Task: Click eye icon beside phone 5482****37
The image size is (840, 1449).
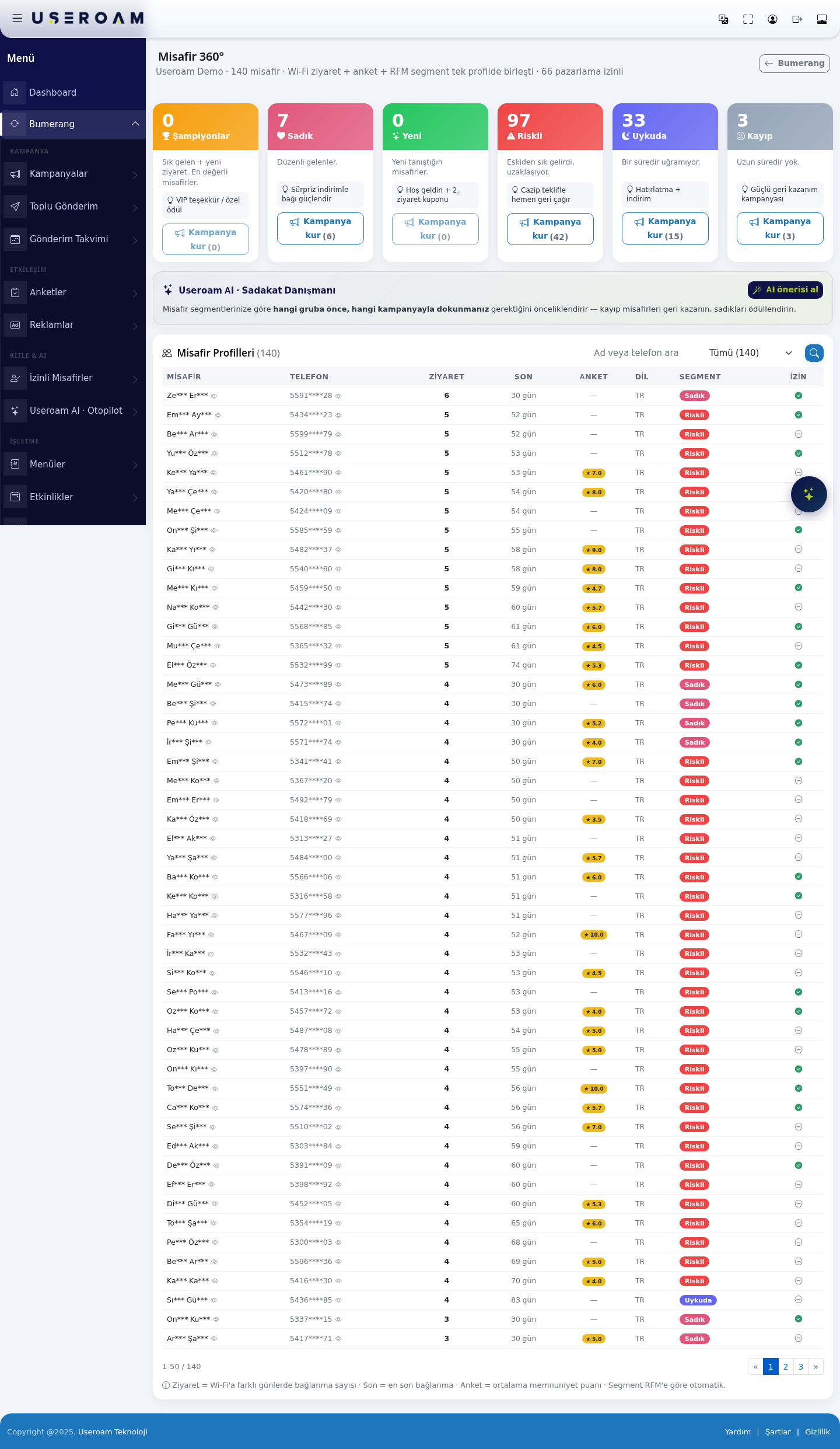Action: tap(338, 550)
